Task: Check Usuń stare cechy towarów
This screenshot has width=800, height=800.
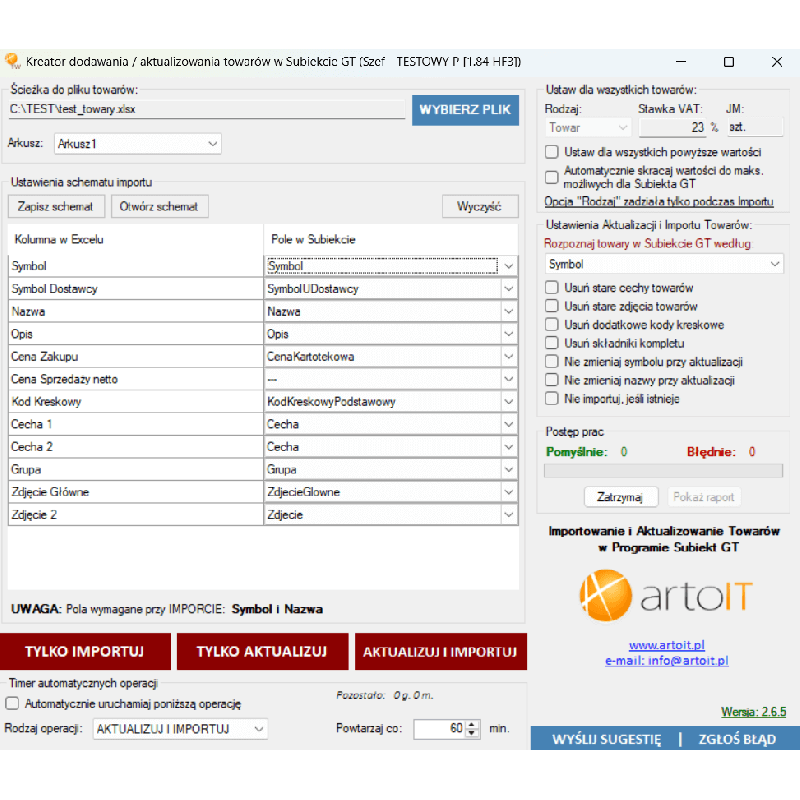Action: (x=552, y=288)
